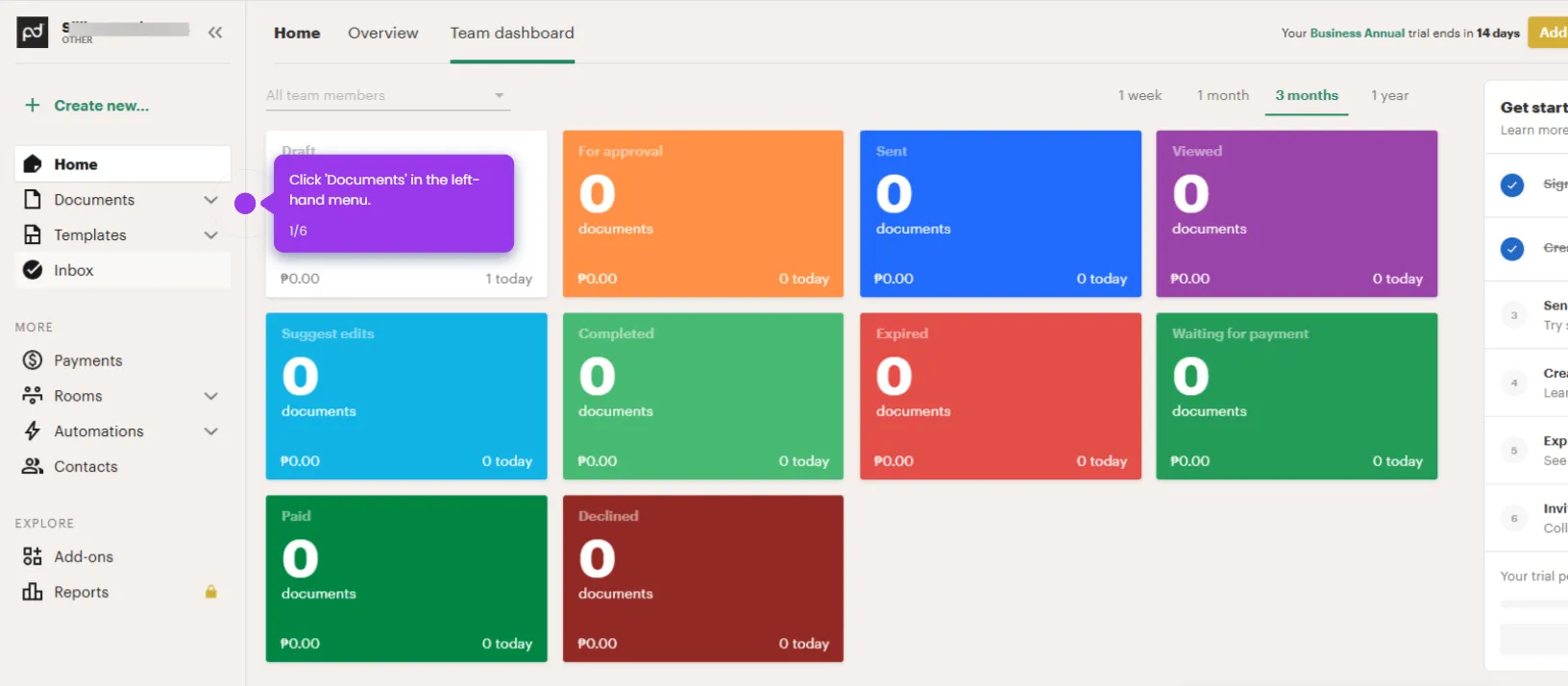Select the 1 year time range
This screenshot has width=1568, height=686.
(1390, 95)
